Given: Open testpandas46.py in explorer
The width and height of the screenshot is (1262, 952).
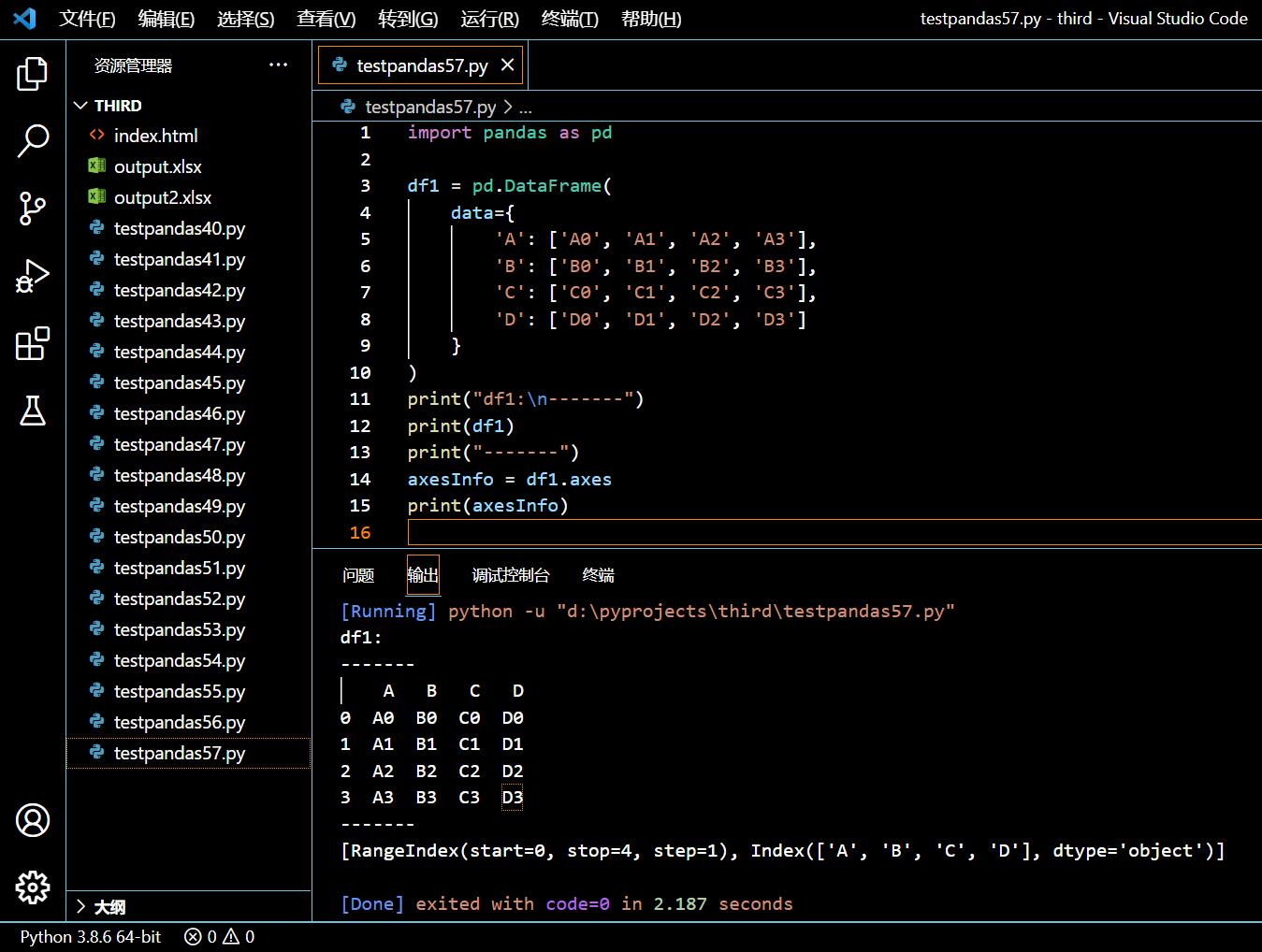Looking at the screenshot, I should click(189, 413).
